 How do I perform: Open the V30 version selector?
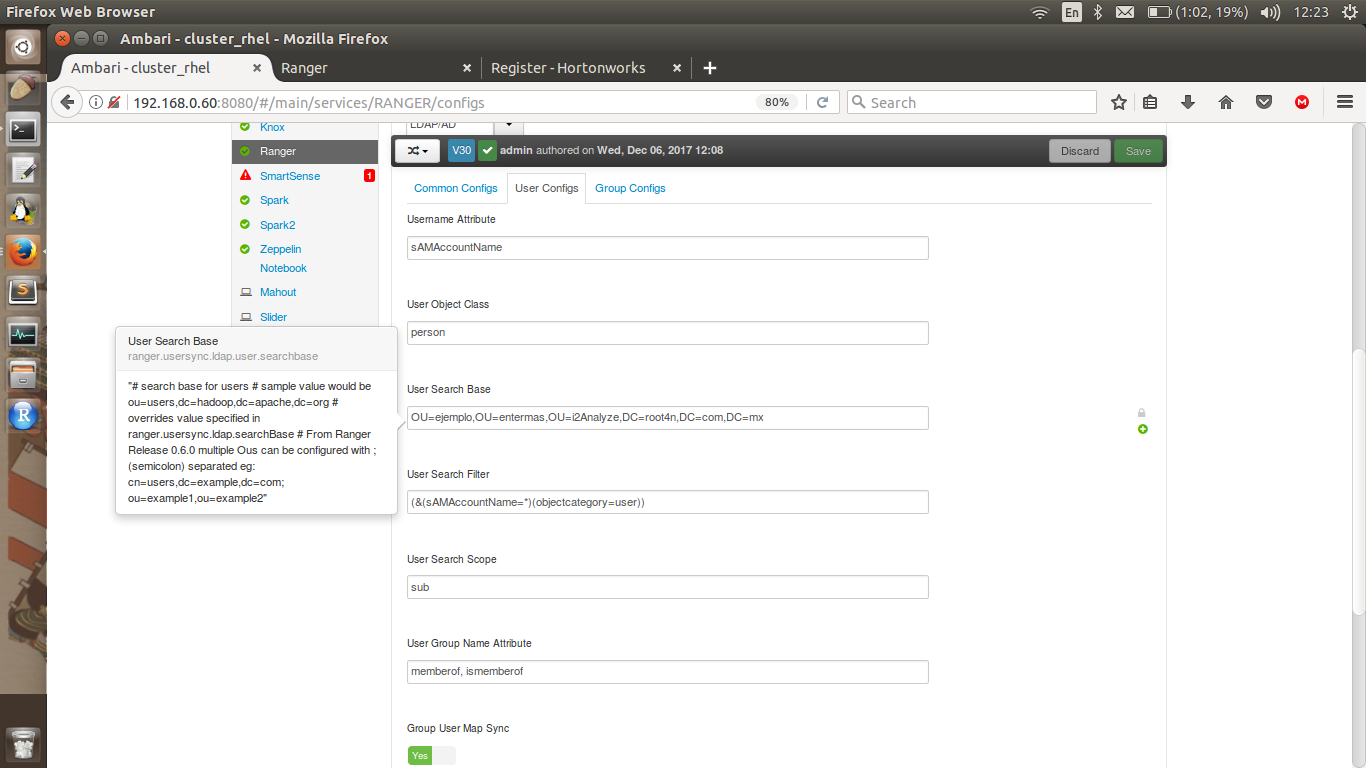461,150
